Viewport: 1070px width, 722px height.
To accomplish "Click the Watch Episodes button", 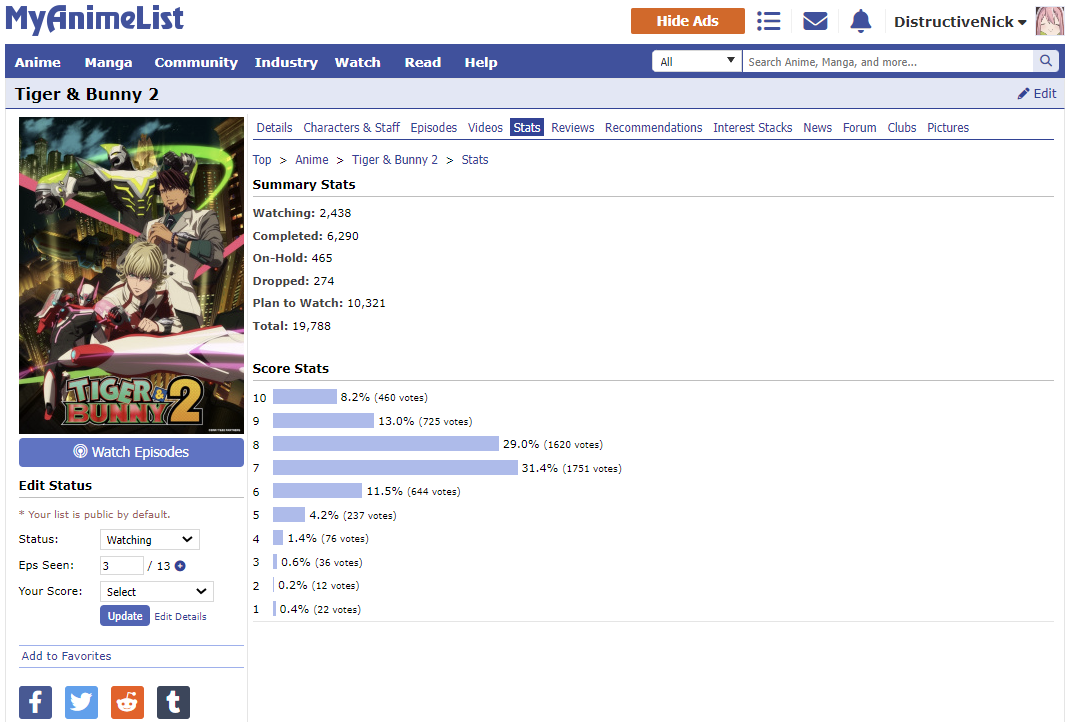I will 131,452.
